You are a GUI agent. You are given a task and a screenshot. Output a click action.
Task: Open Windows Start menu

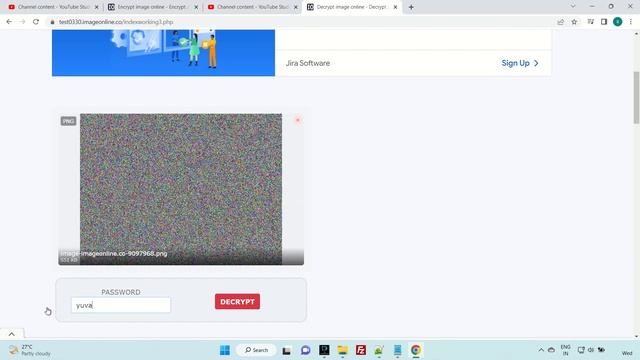tap(225, 350)
